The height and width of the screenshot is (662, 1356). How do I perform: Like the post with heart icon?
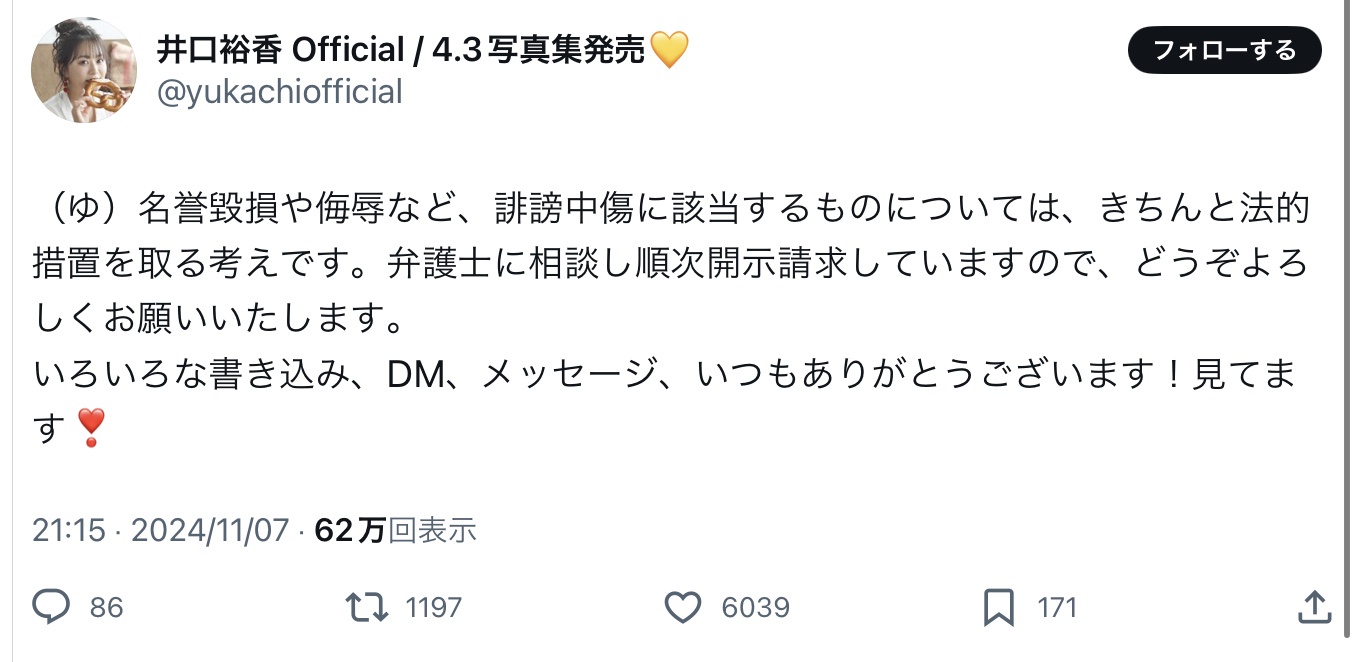point(683,606)
